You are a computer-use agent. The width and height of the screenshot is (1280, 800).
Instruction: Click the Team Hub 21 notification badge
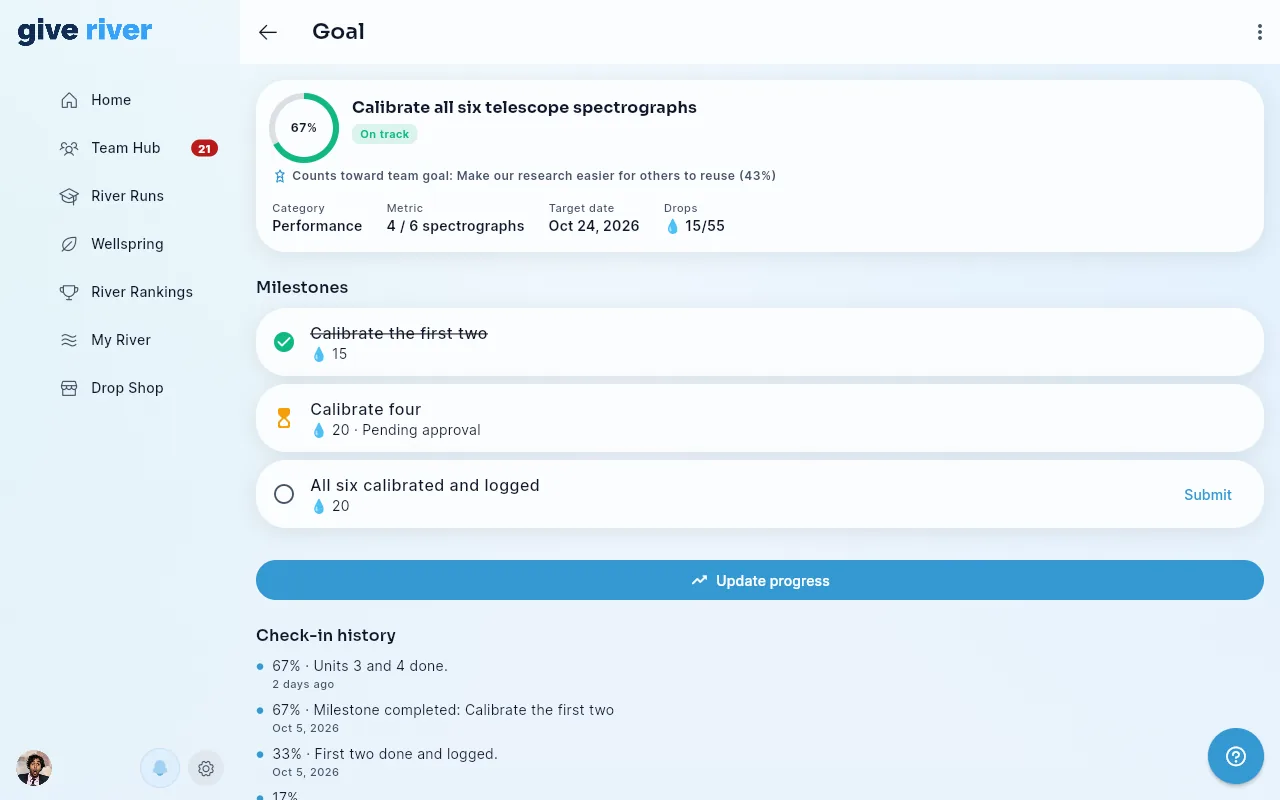coord(204,148)
